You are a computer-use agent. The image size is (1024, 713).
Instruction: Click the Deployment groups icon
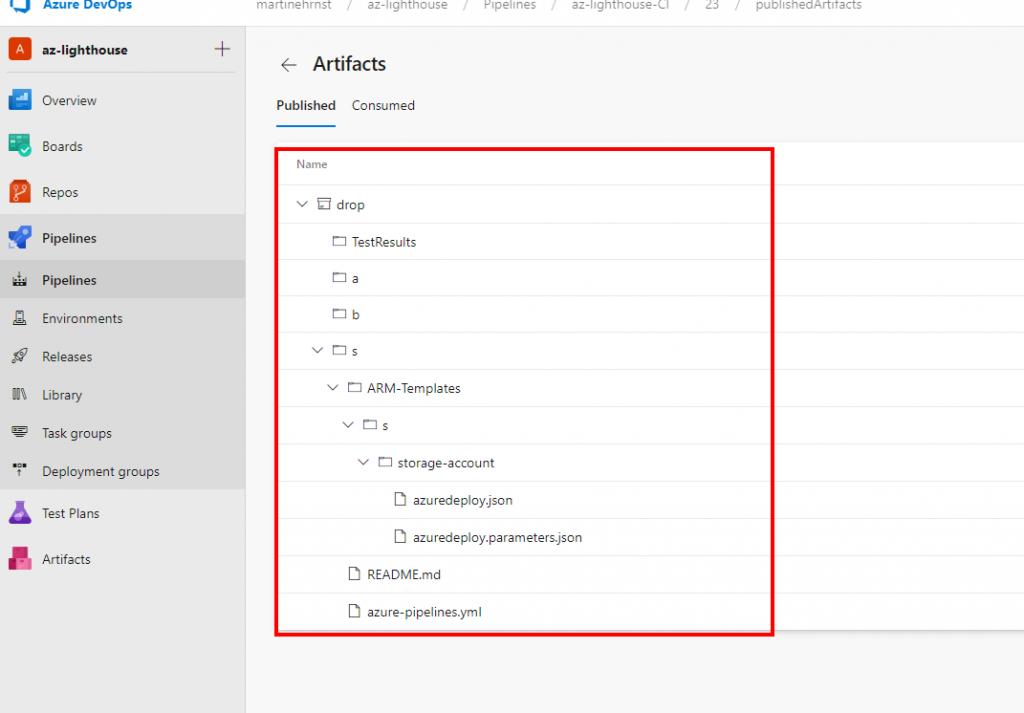[x=20, y=469]
